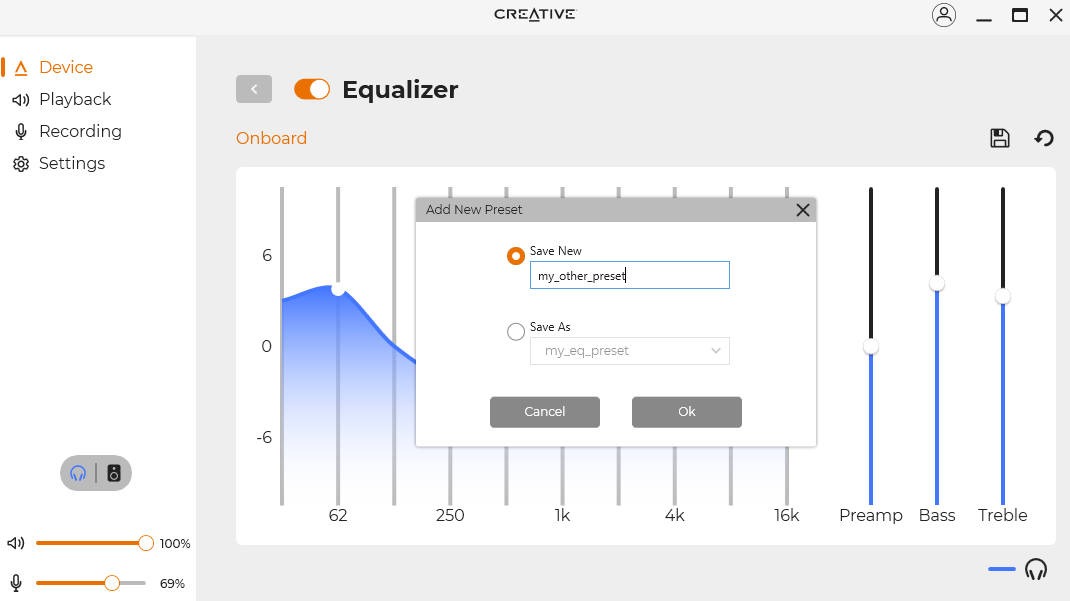Select the headphones output icon in sidebar
1070x601 pixels.
point(78,473)
